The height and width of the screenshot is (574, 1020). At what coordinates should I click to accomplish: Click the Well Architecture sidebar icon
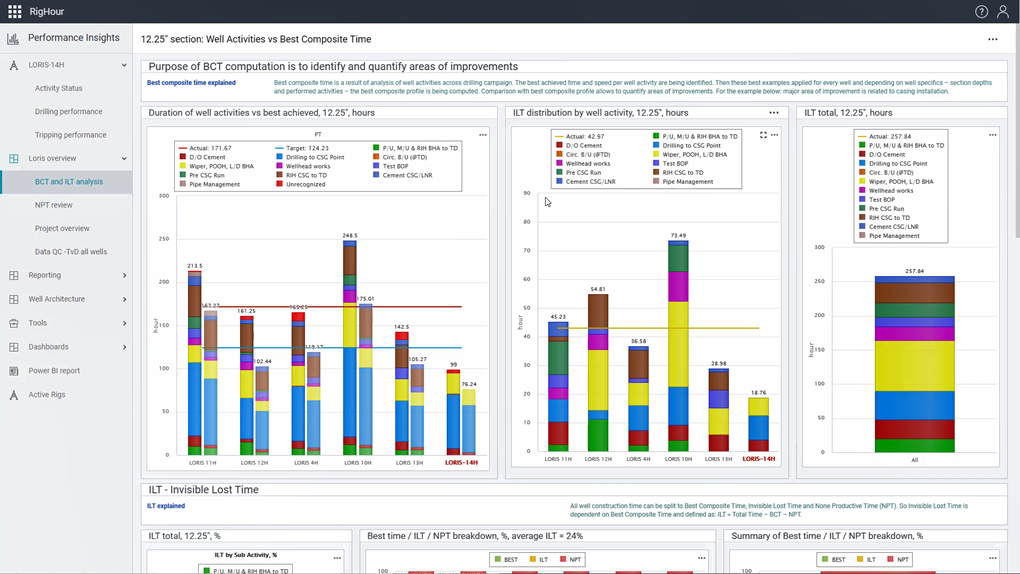pyautogui.click(x=14, y=299)
